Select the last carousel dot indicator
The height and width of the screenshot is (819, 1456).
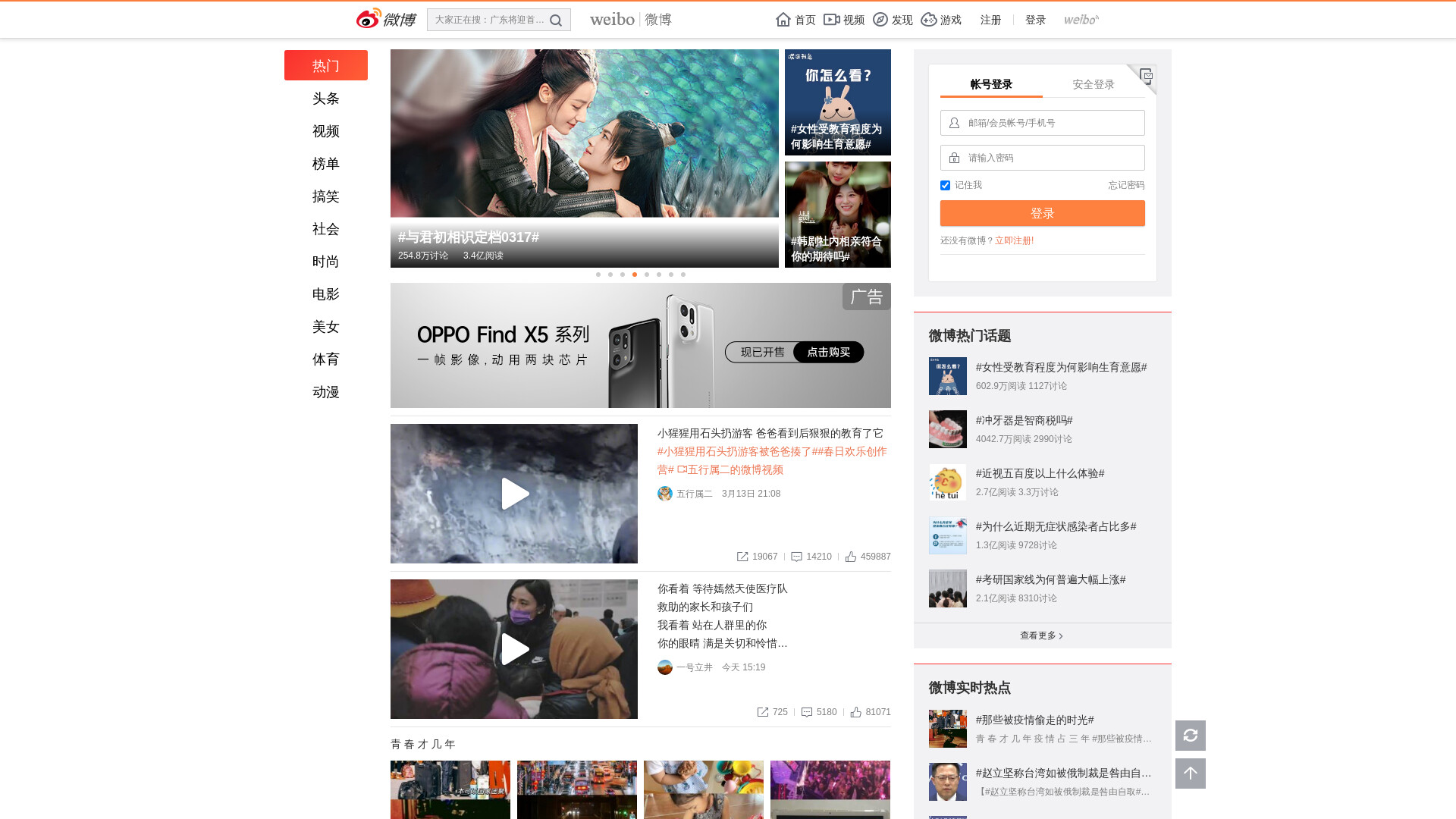[x=683, y=275]
